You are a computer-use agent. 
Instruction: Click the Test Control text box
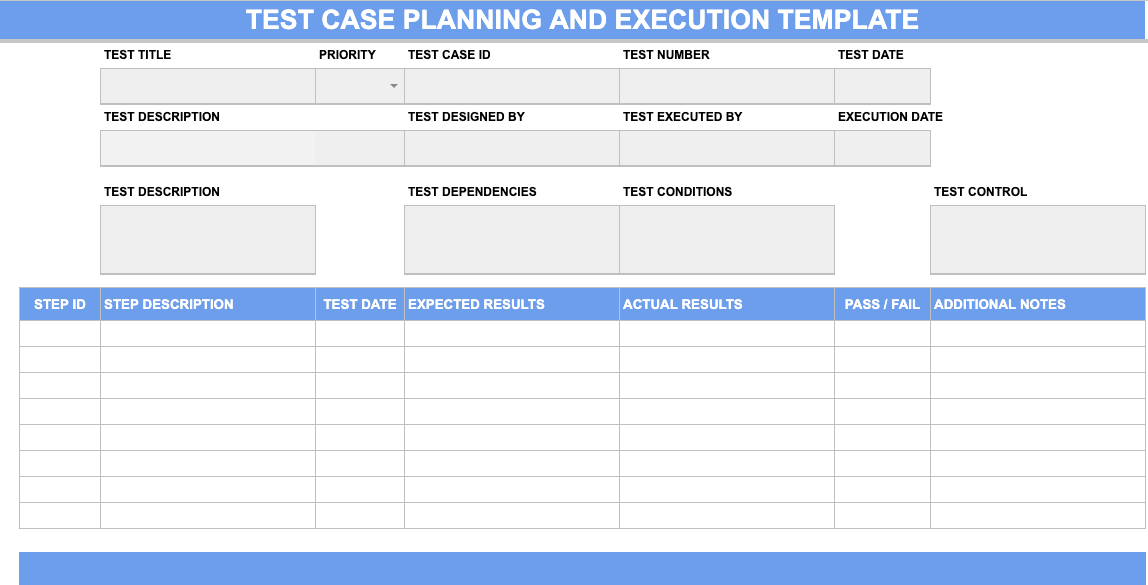tap(1037, 239)
